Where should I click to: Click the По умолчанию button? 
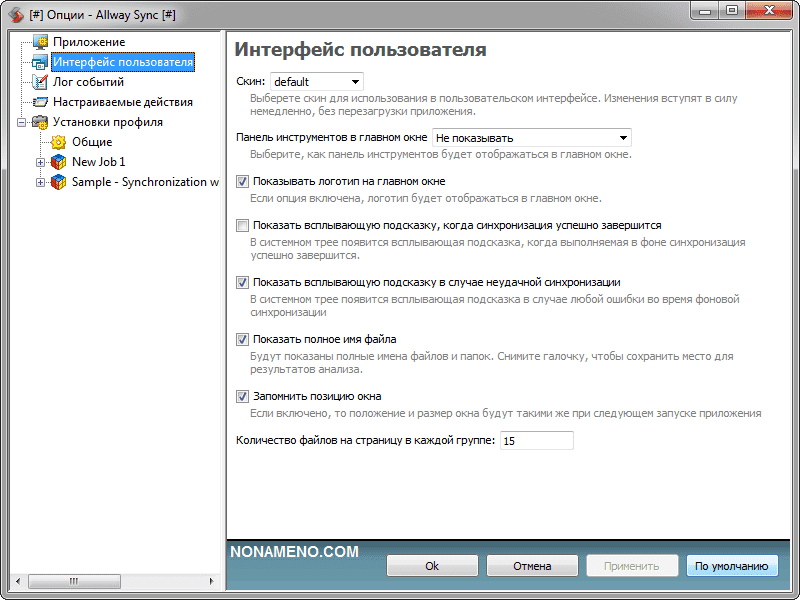coord(732,566)
